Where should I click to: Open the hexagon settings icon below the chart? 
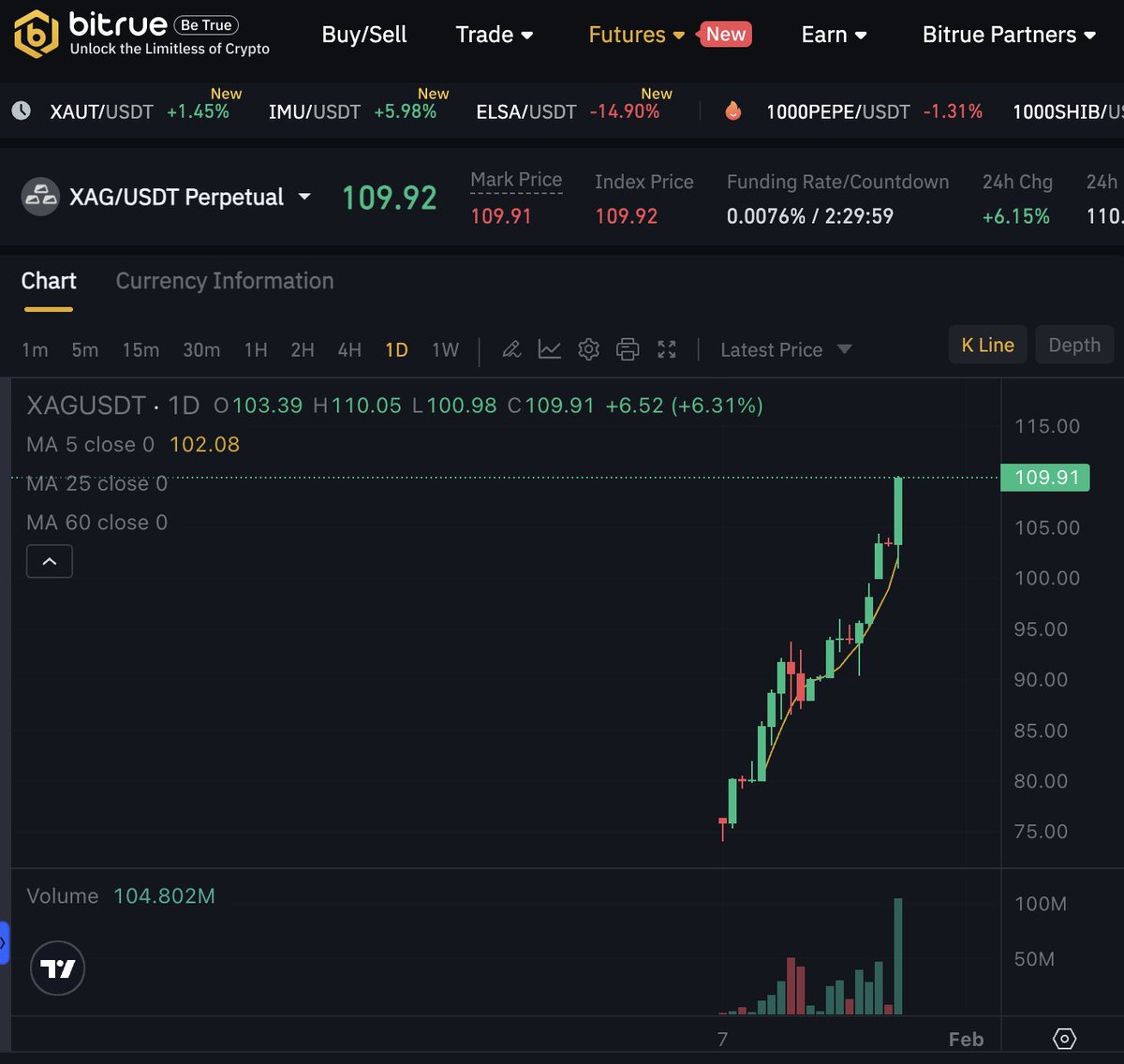(1065, 1039)
